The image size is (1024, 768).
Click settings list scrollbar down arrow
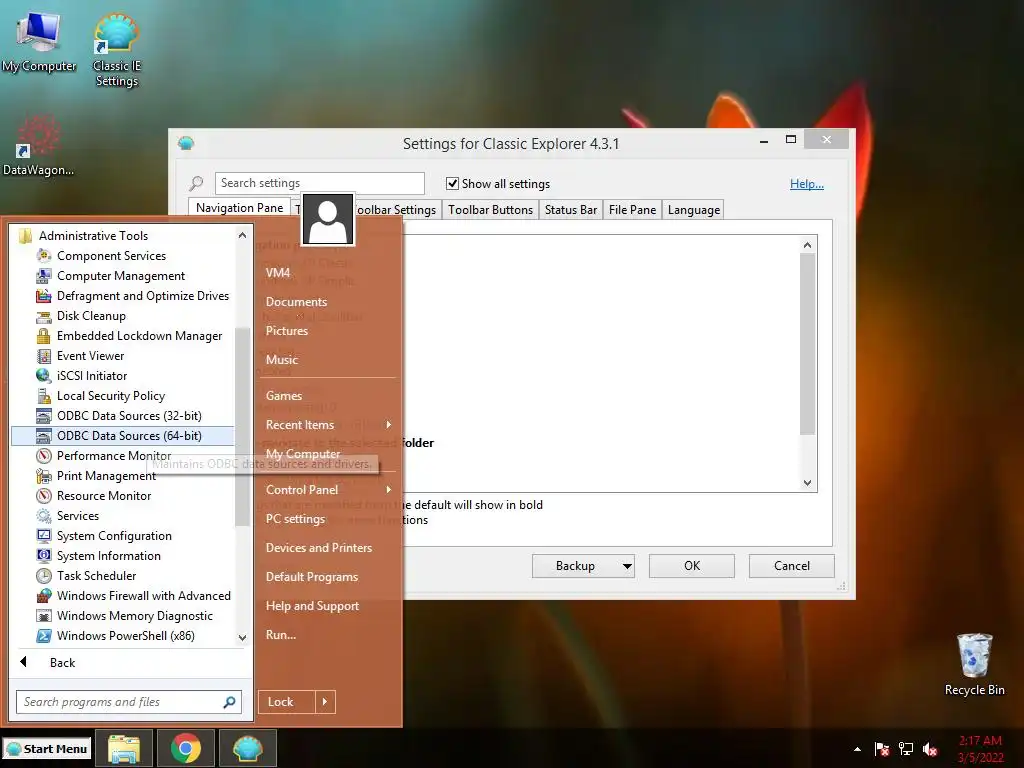tap(807, 483)
